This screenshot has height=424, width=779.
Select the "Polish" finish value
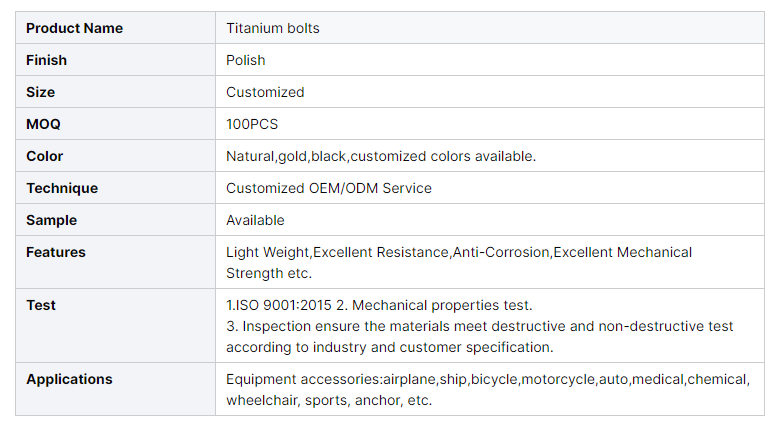[246, 60]
